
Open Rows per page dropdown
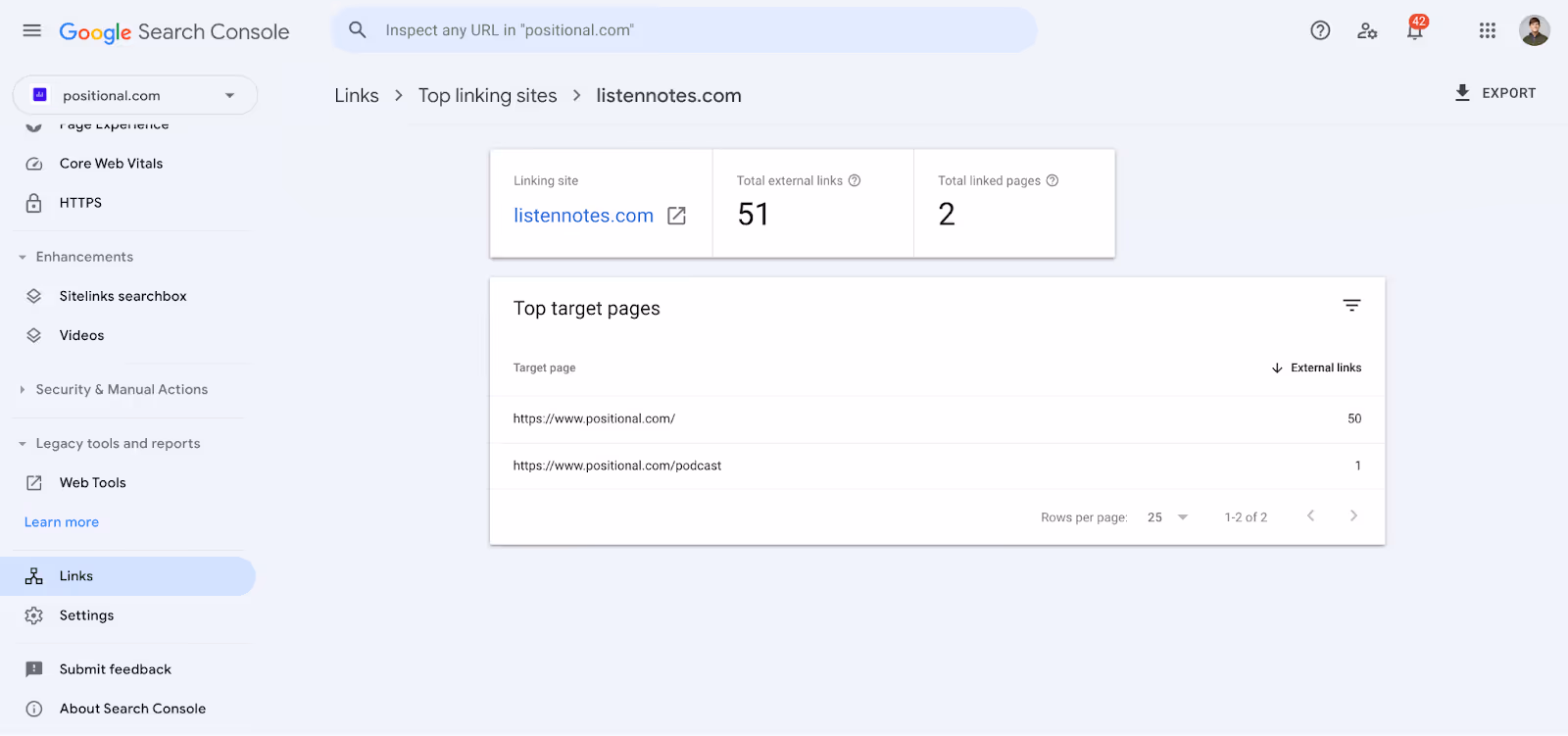click(x=1168, y=517)
